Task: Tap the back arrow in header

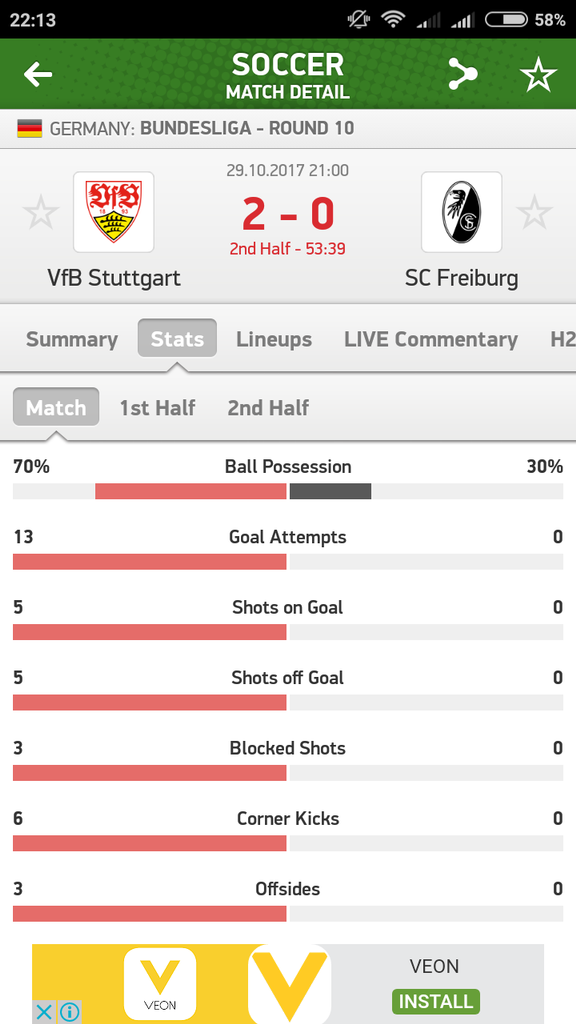Action: click(38, 74)
